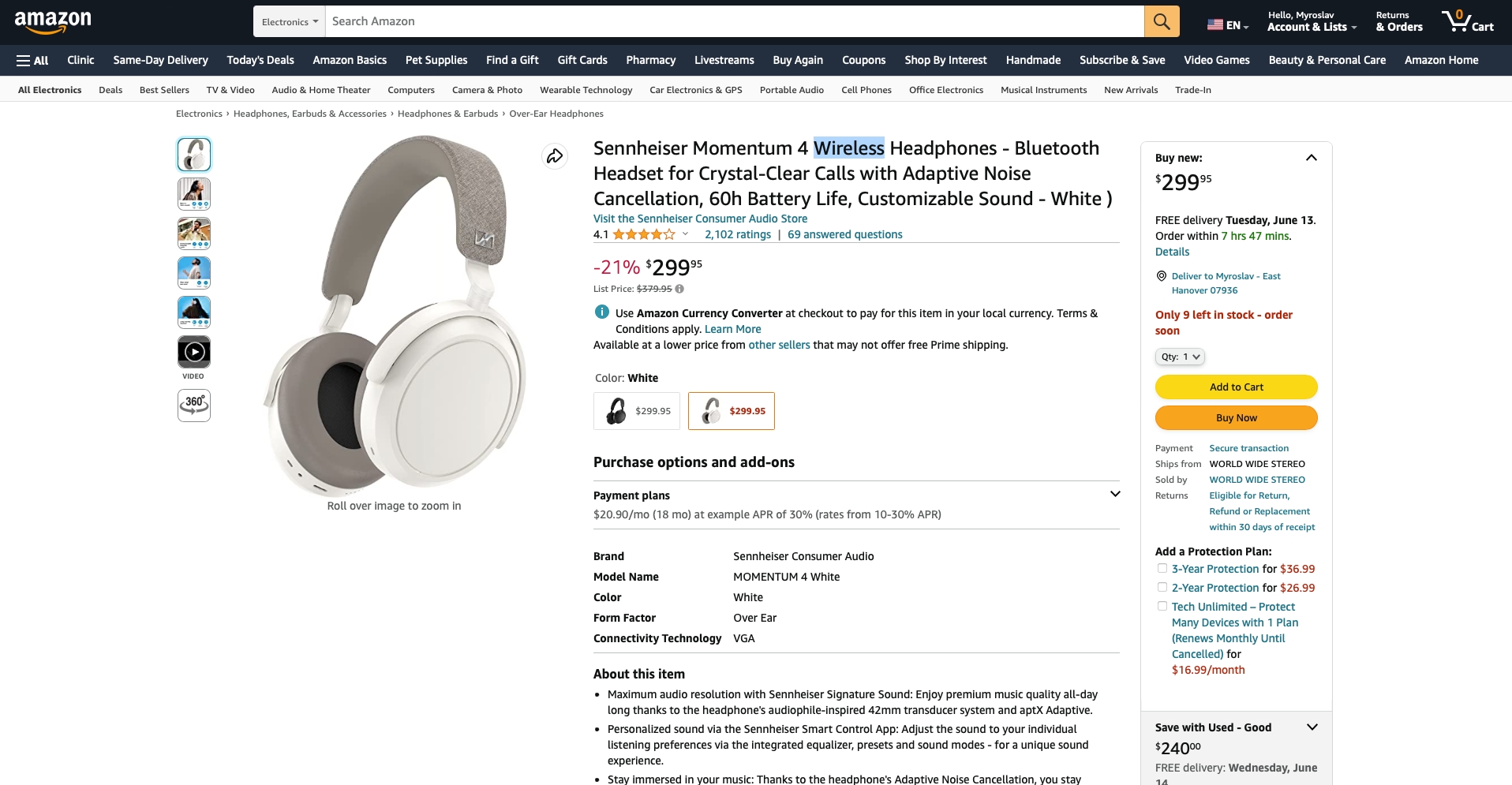Screen dimensions: 1512x785
Task: Click the Amazon logo
Action: (x=53, y=21)
